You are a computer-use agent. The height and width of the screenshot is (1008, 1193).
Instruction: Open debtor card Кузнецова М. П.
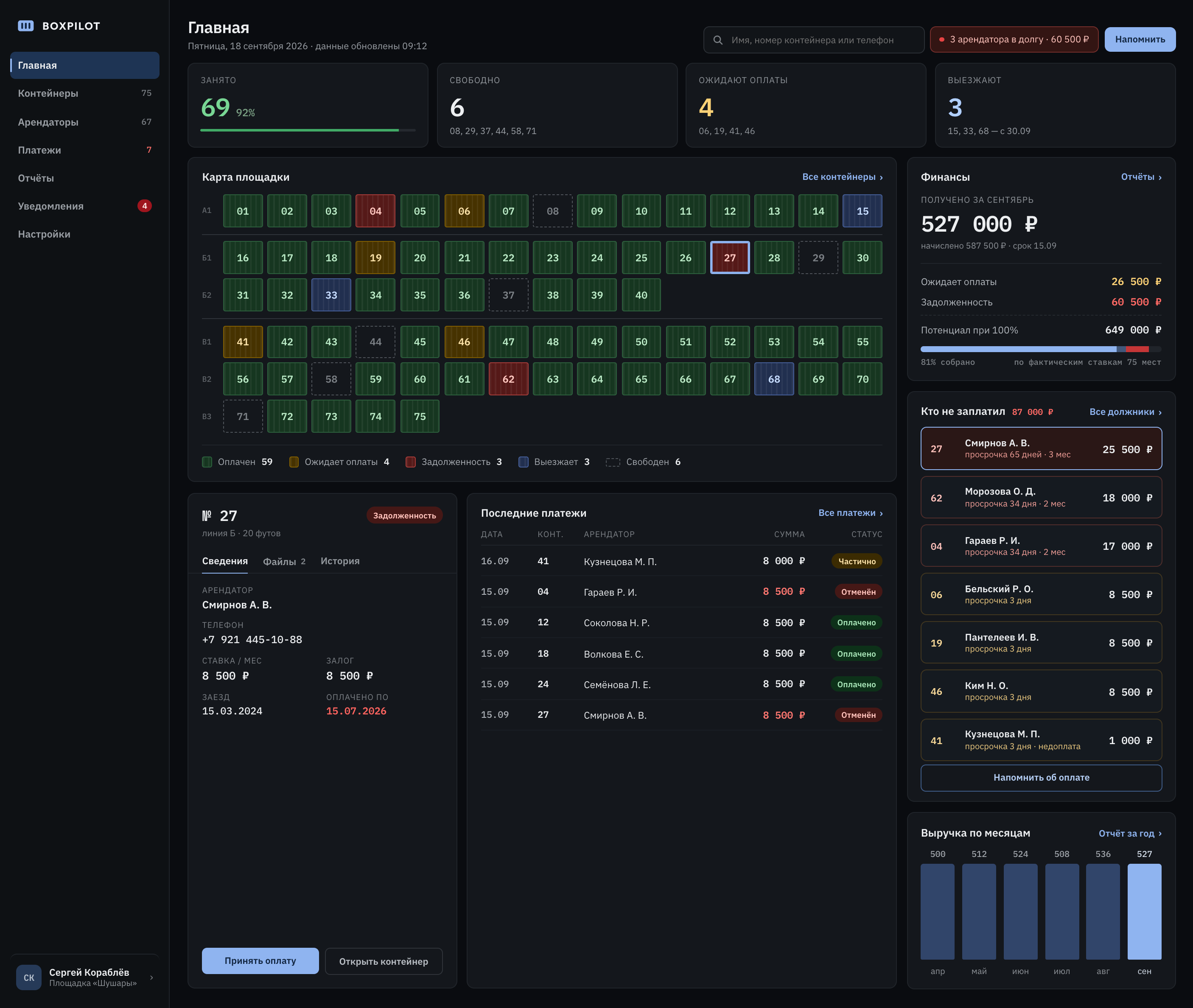(1041, 740)
